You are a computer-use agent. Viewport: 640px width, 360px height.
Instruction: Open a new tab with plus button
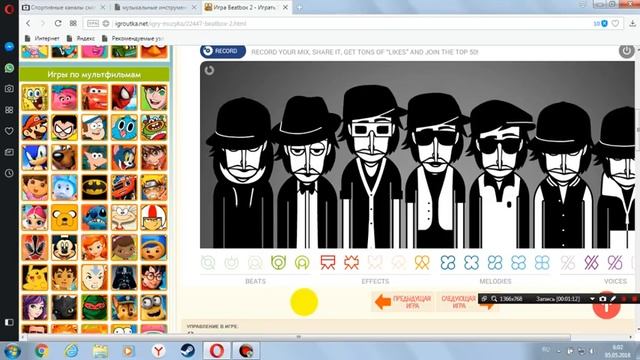coord(300,7)
